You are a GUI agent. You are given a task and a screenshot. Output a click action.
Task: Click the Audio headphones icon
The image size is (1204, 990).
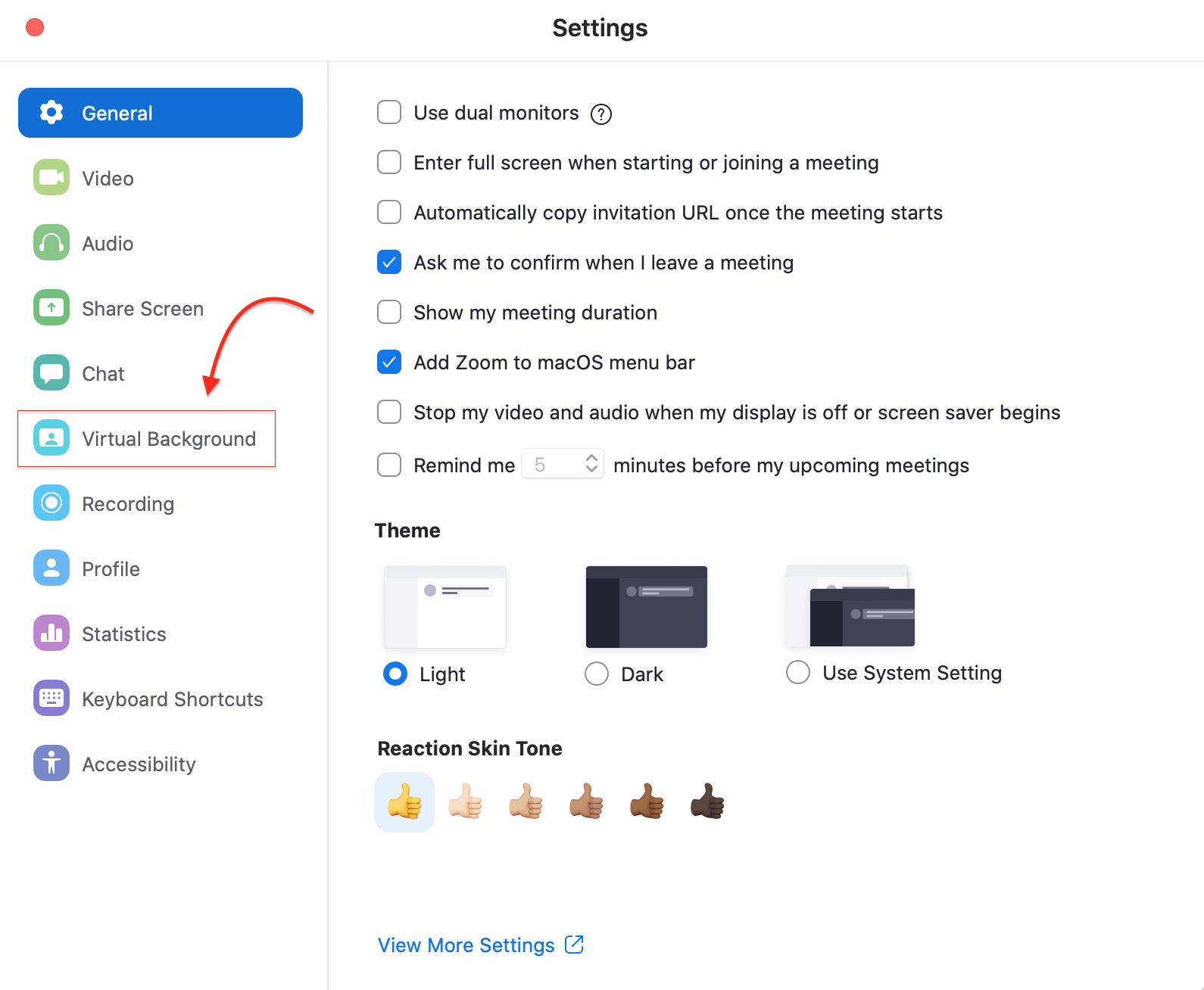pyautogui.click(x=51, y=243)
